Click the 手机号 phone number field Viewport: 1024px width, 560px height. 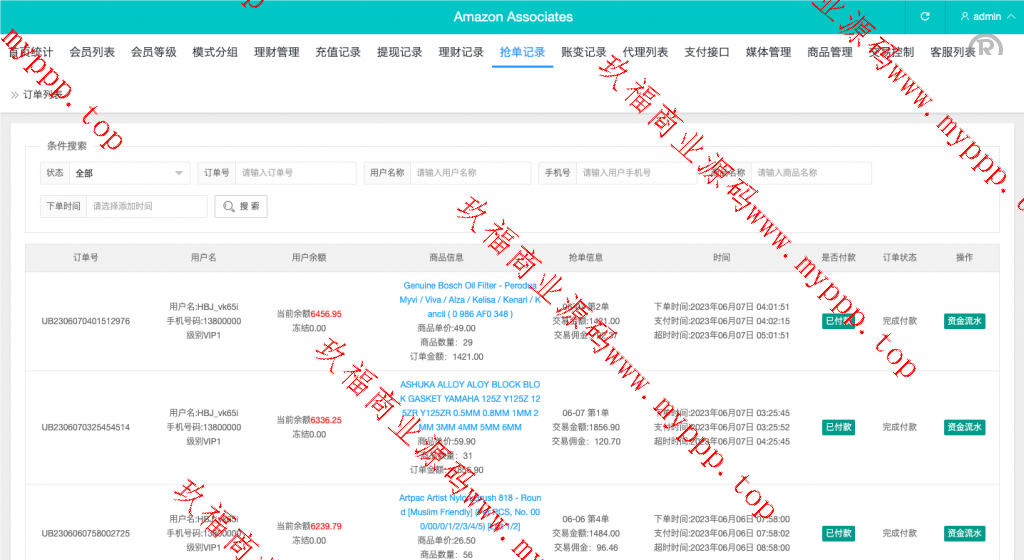(636, 173)
